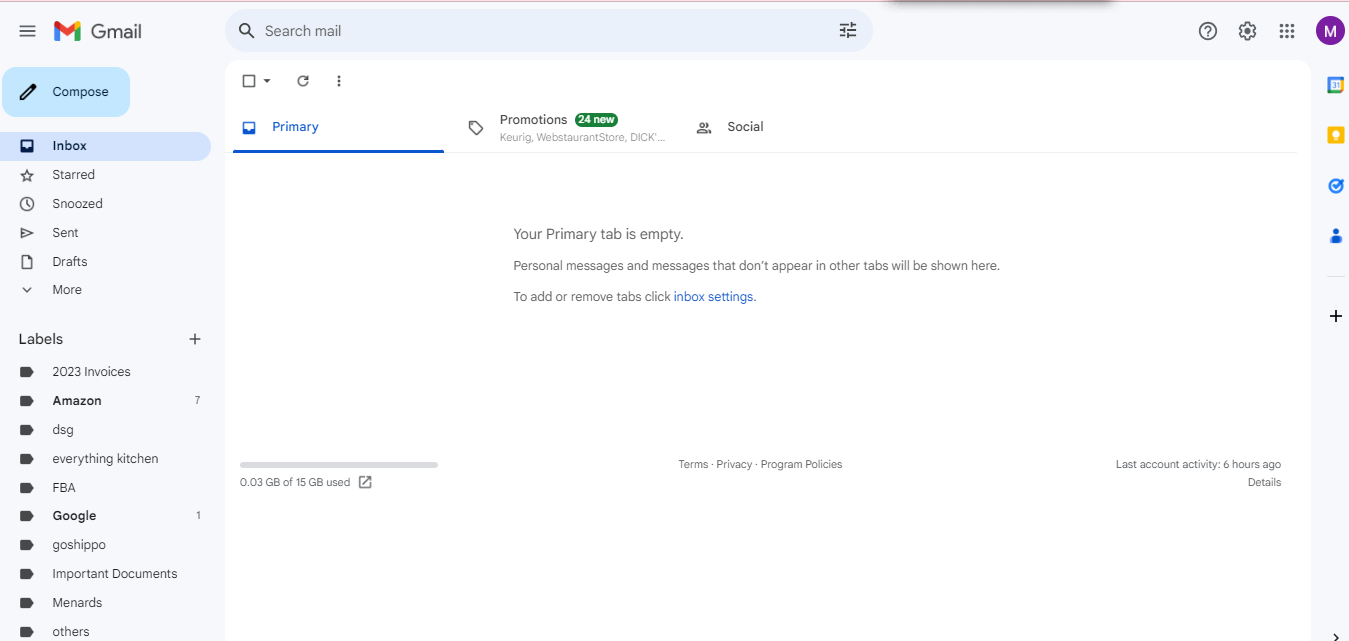Open Contacts side panel icon
The image size is (1349, 641).
pyautogui.click(x=1335, y=236)
